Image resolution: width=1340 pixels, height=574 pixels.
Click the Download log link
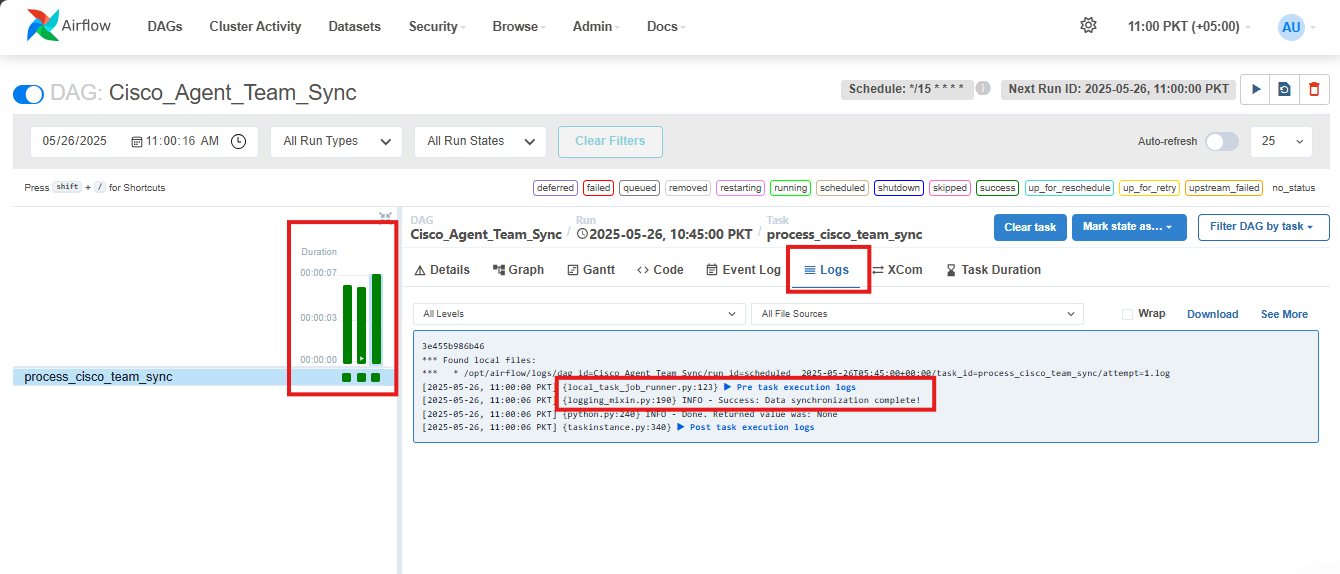pos(1212,314)
